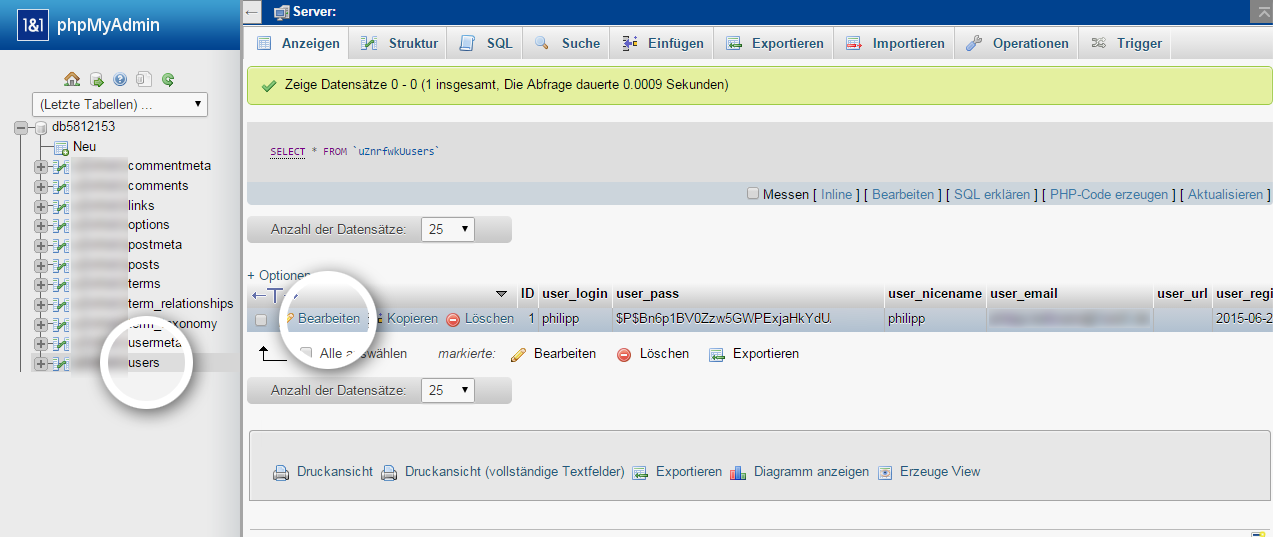Open the Exportieren tab
The image size is (1273, 537).
point(775,43)
